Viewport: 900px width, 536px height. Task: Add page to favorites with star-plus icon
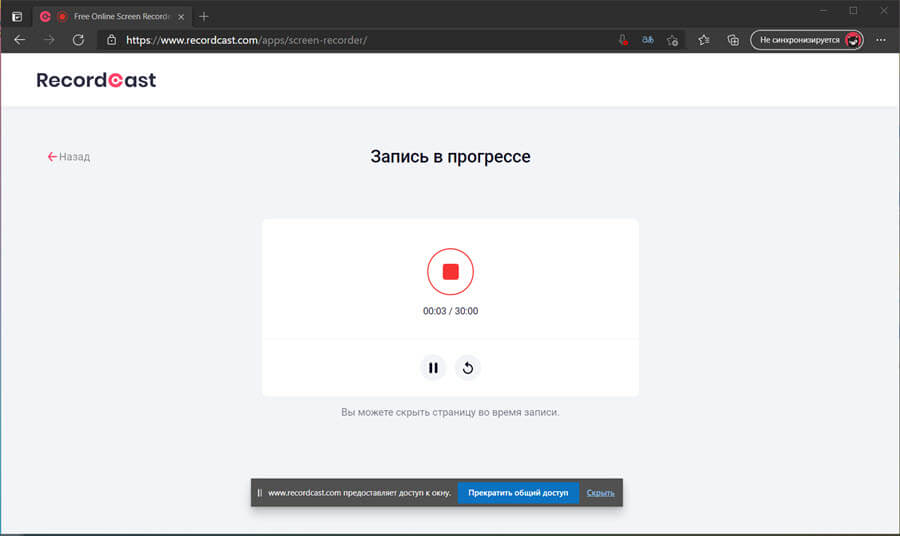pyautogui.click(x=673, y=40)
